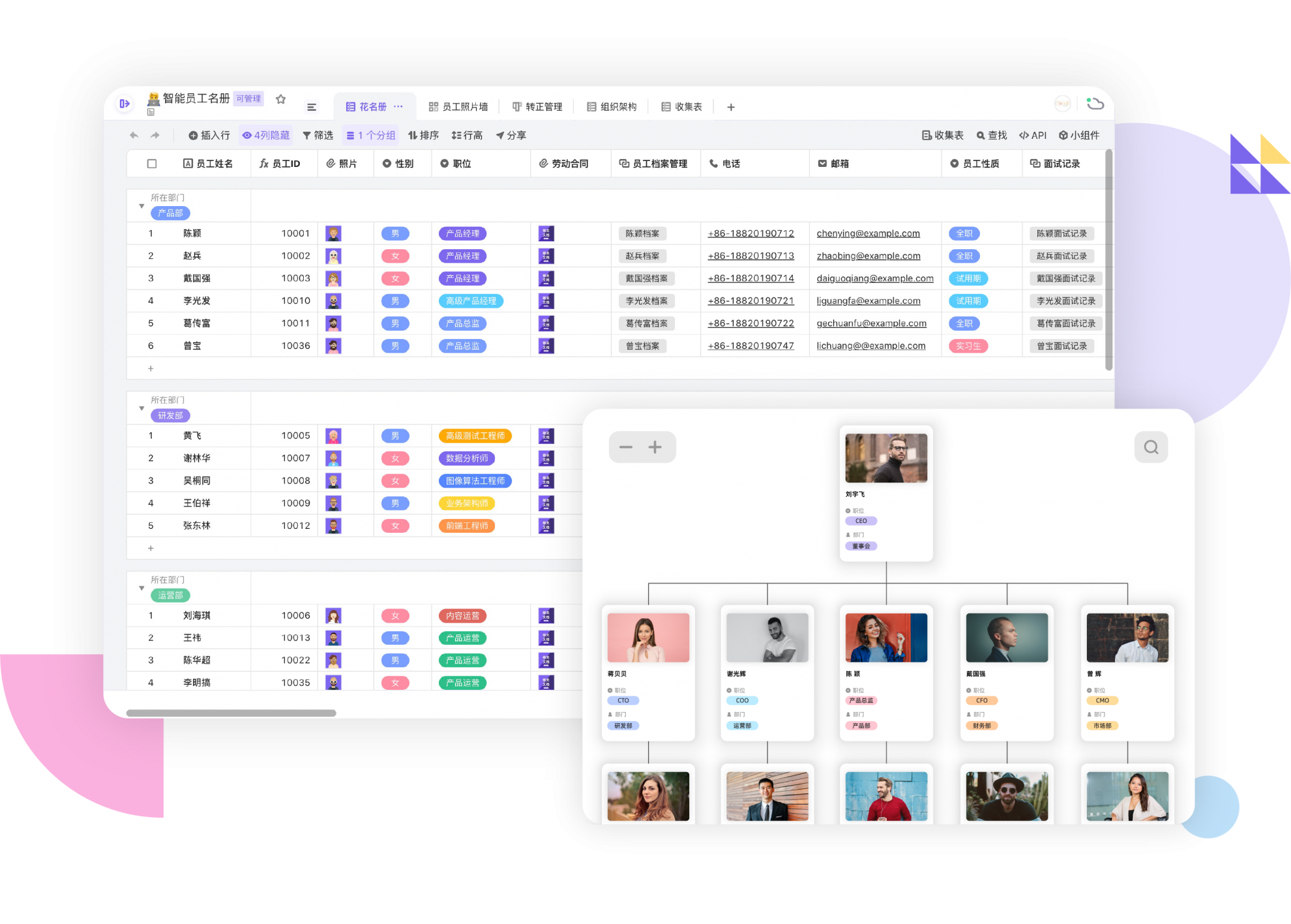Star the 智能员工名册 document

281,98
